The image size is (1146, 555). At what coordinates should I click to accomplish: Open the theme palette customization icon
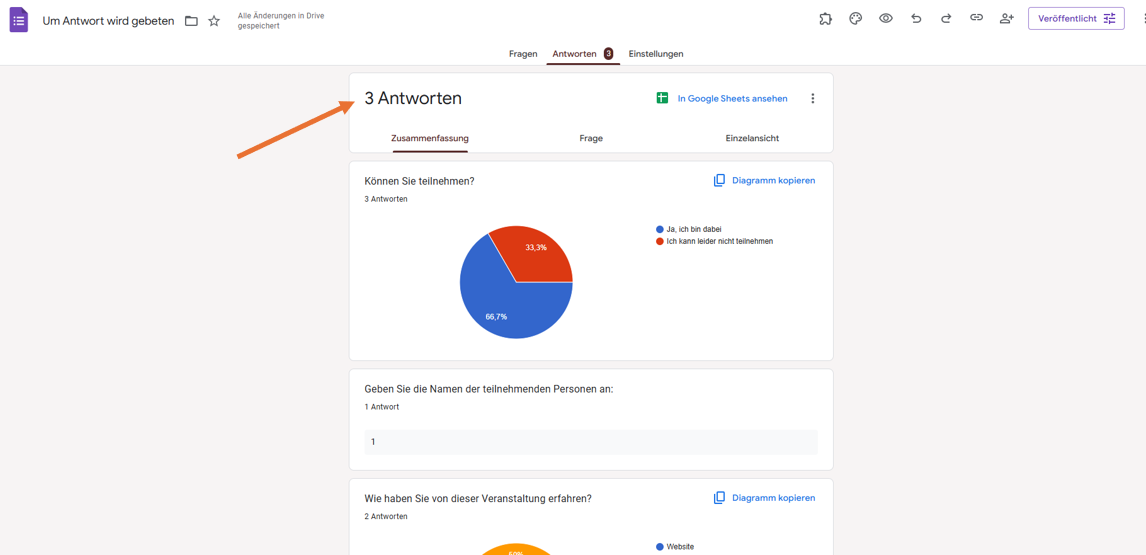(x=855, y=18)
